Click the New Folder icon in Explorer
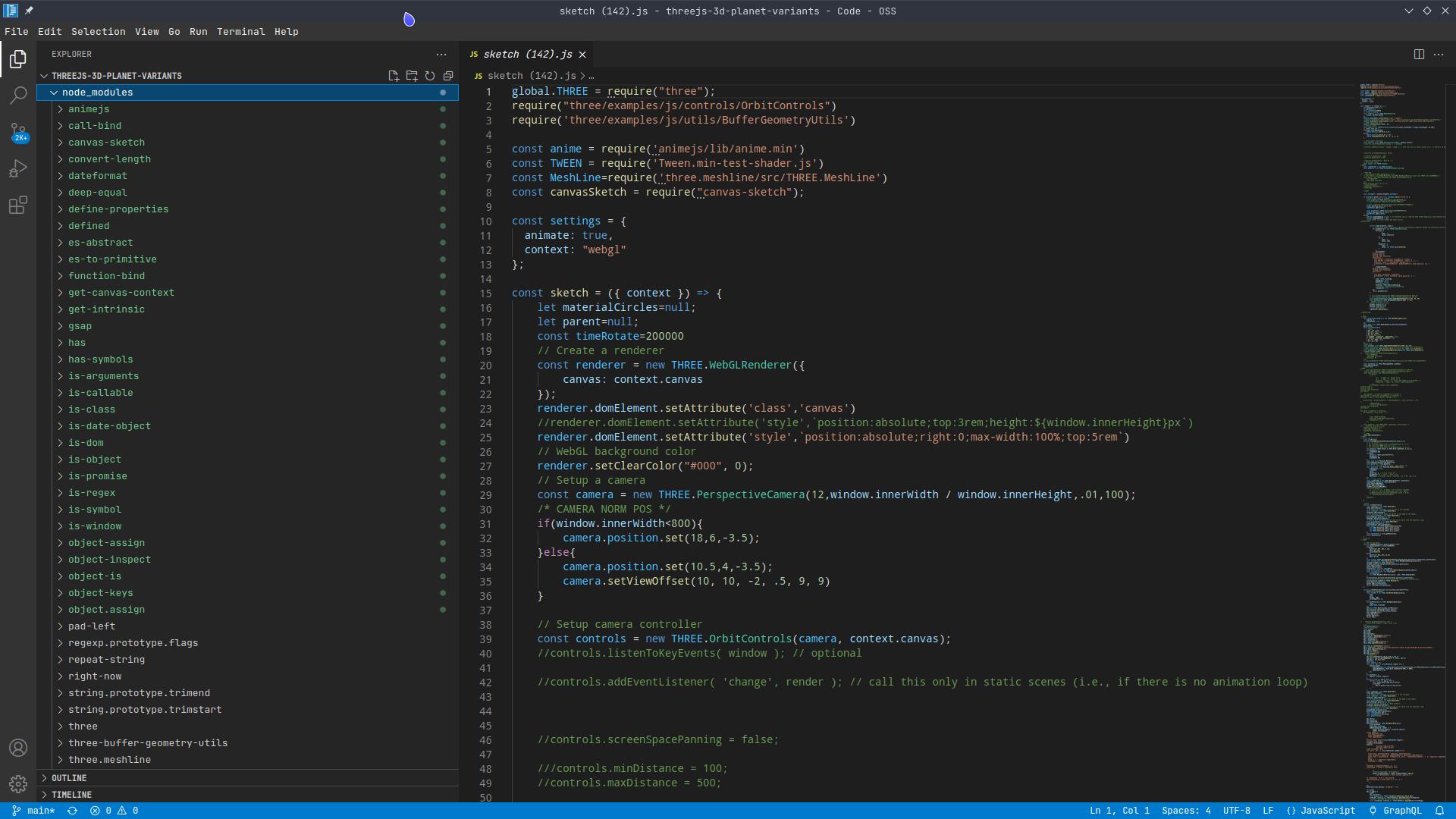This screenshot has width=1456, height=819. (412, 76)
